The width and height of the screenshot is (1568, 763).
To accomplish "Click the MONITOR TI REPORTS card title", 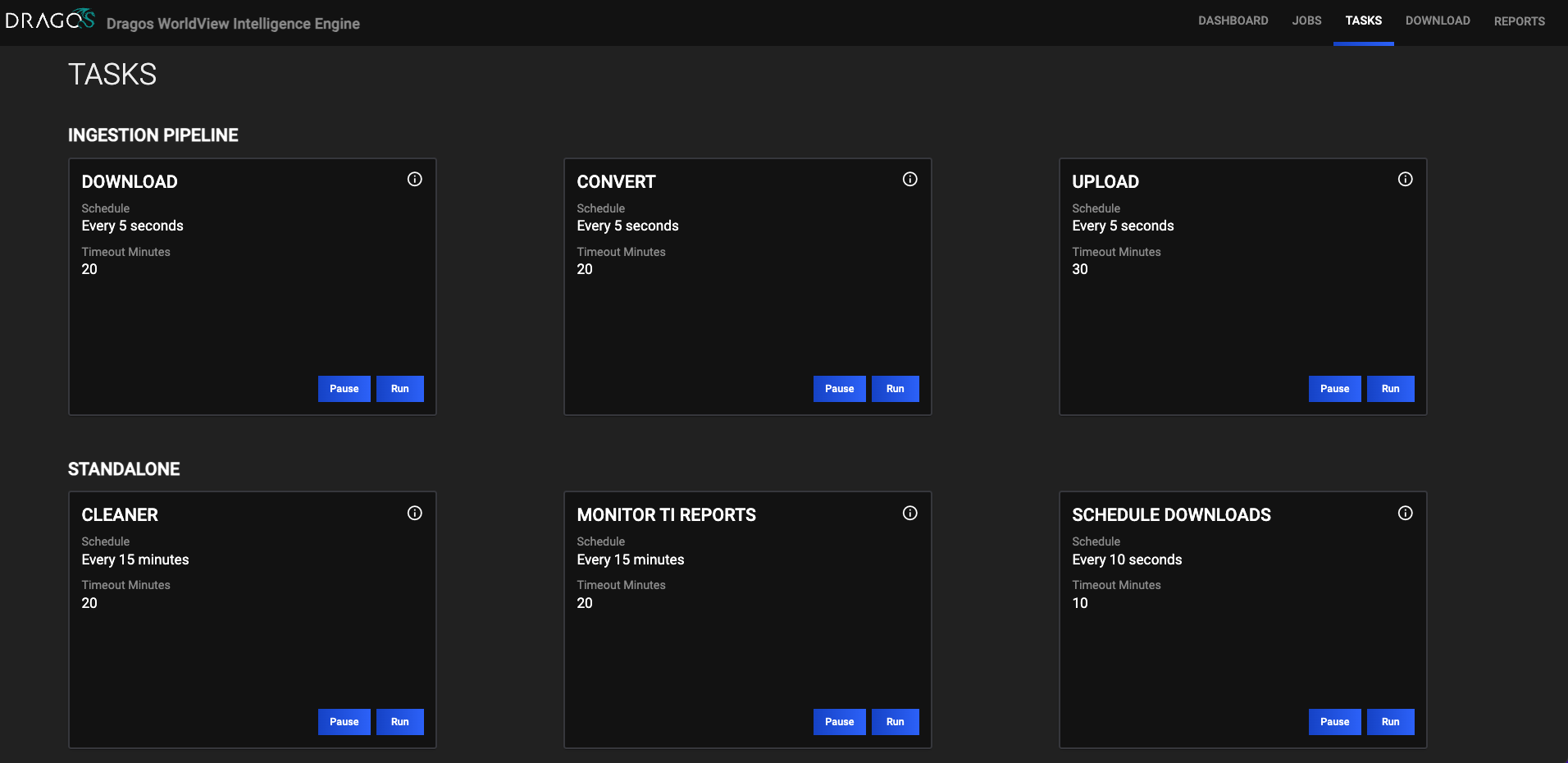I will point(667,515).
